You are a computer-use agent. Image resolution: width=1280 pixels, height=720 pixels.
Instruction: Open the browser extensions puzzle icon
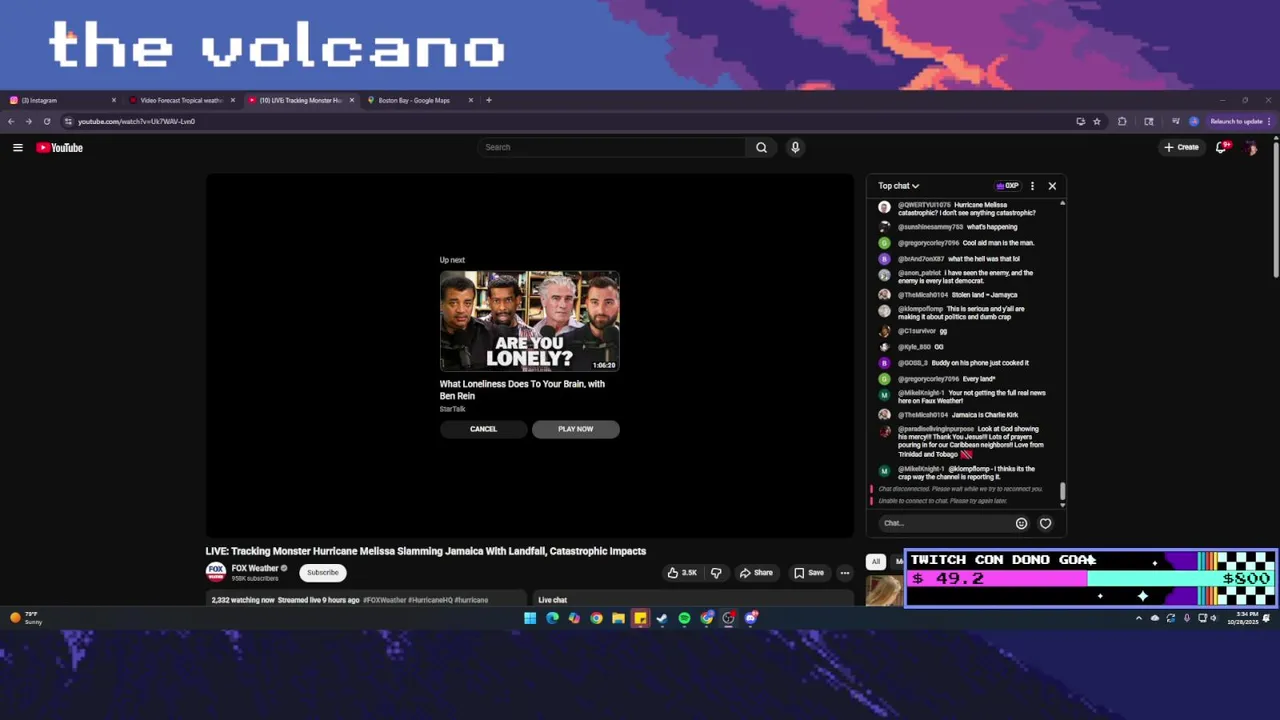tap(1122, 121)
